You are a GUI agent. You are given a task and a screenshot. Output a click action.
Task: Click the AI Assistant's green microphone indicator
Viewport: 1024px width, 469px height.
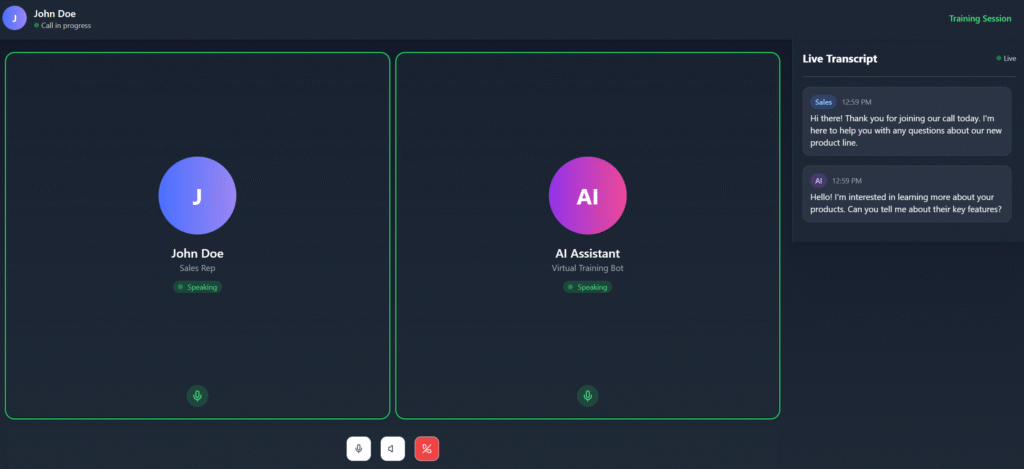click(588, 396)
